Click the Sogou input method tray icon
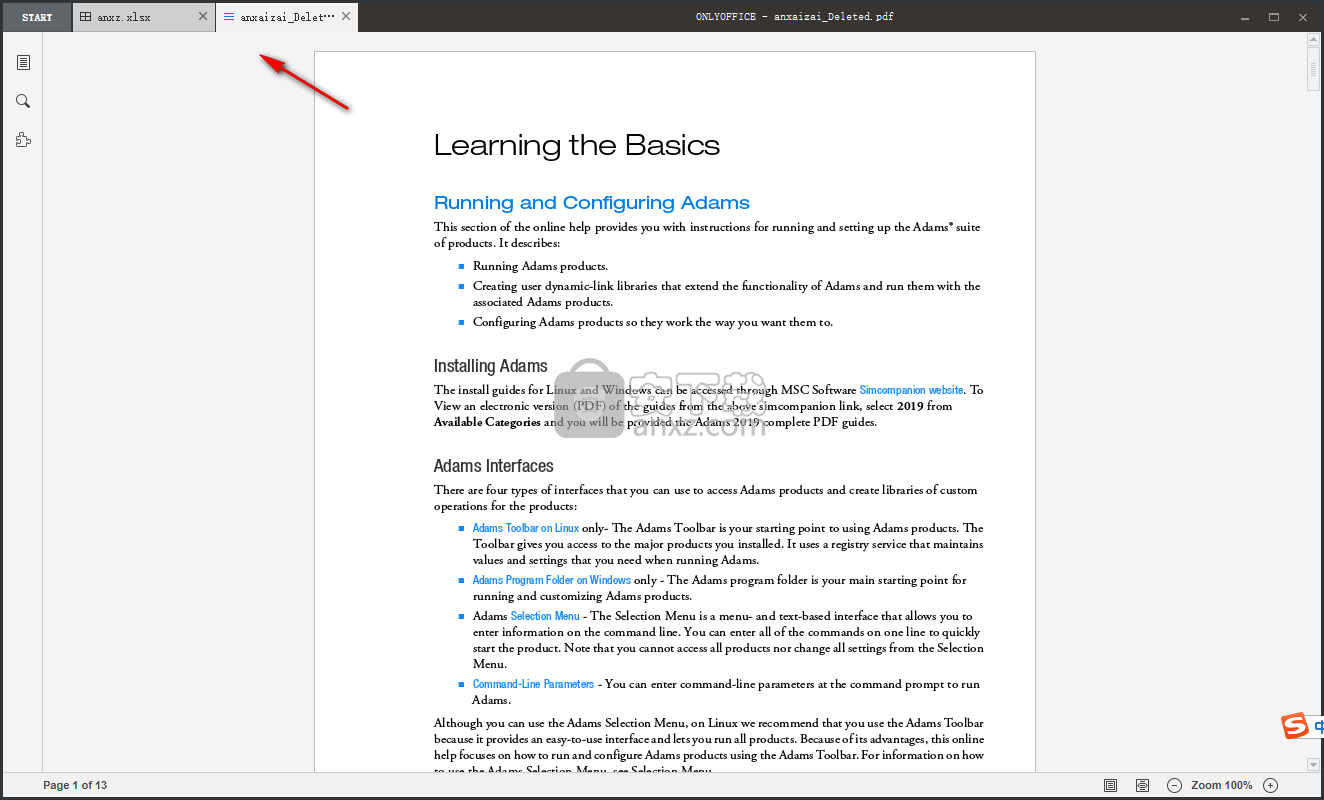 coord(1296,726)
